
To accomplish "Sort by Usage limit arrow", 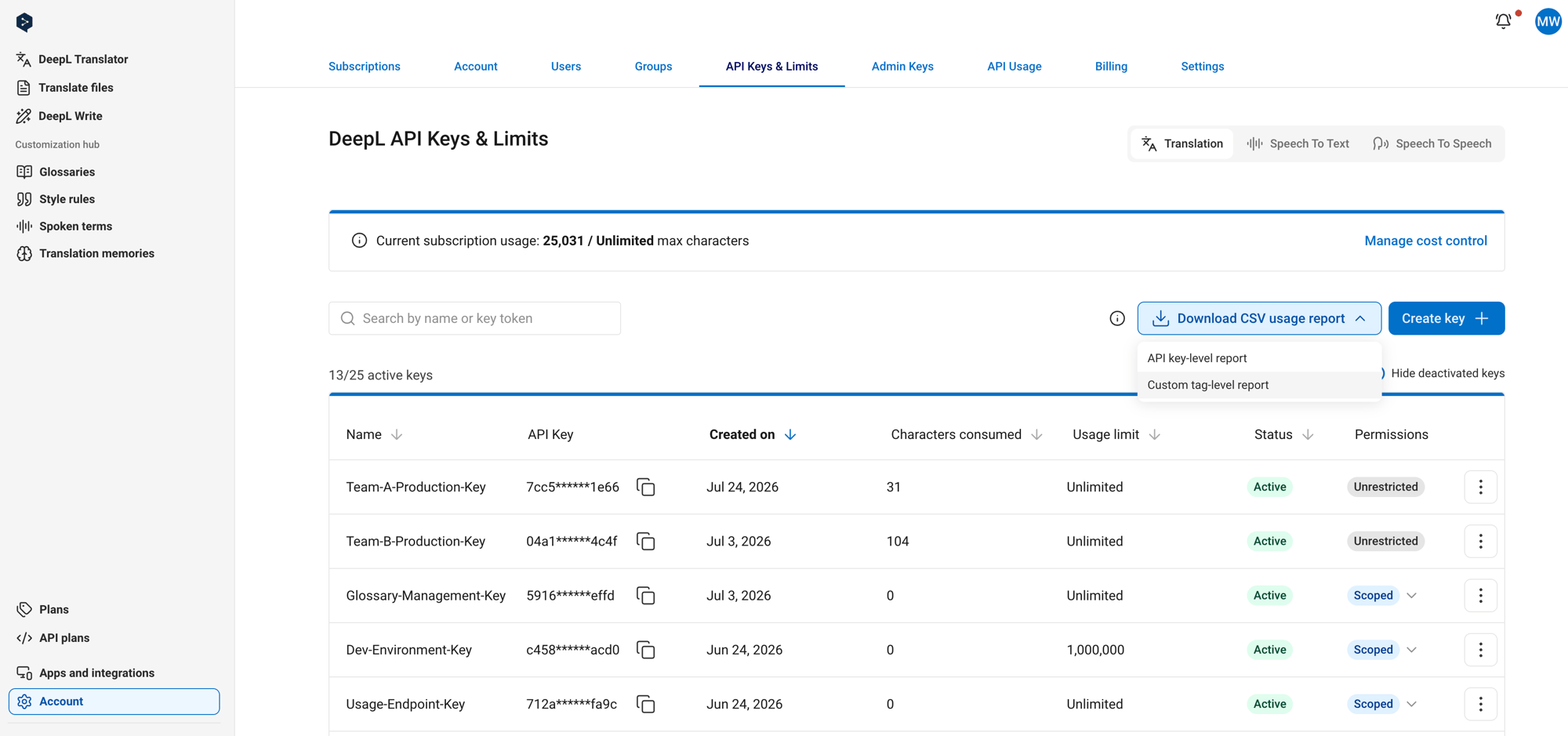I will click(1154, 434).
